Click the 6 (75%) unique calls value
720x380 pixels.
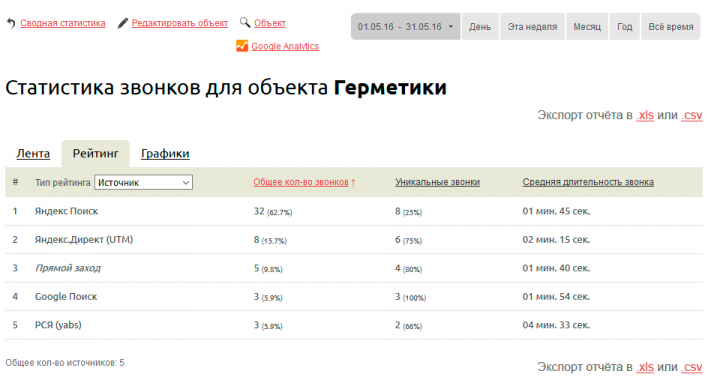[408, 240]
